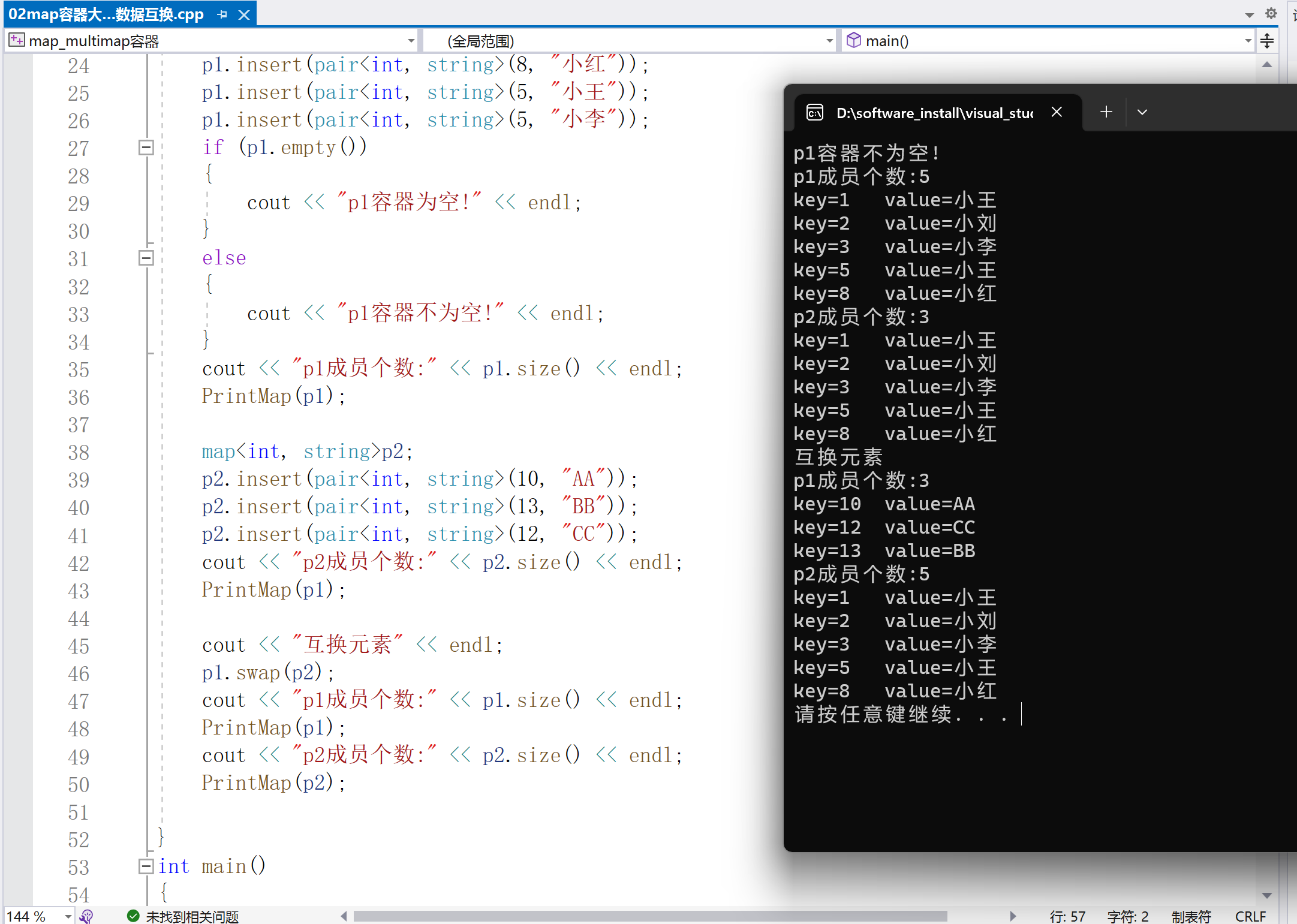Click the 字符: 2 column indicator
Image resolution: width=1297 pixels, height=924 pixels.
coord(1128,917)
